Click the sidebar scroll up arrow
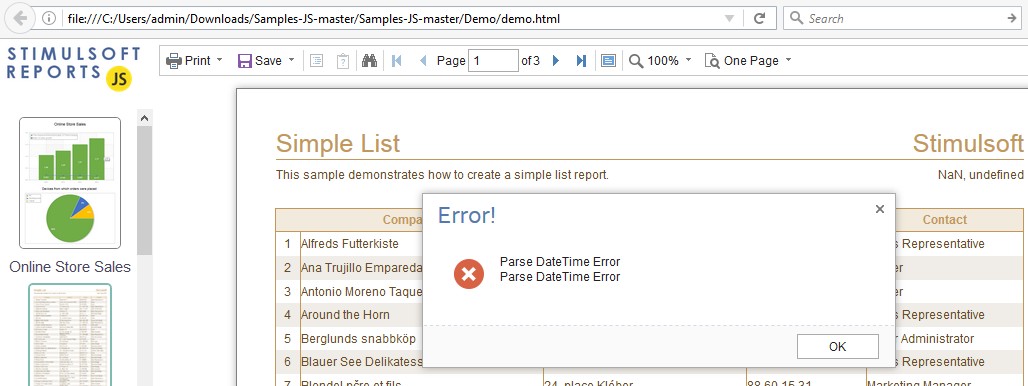Viewport: 1028px width, 386px height. 145,118
